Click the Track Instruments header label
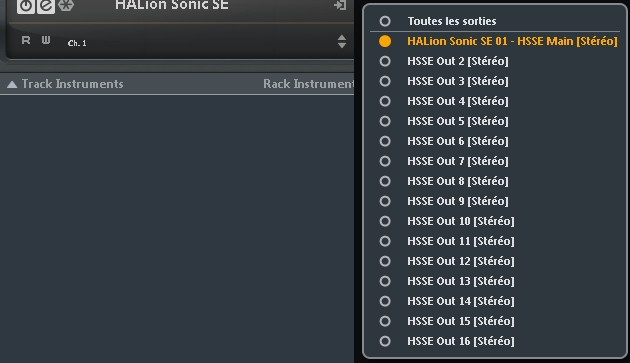 (72, 84)
